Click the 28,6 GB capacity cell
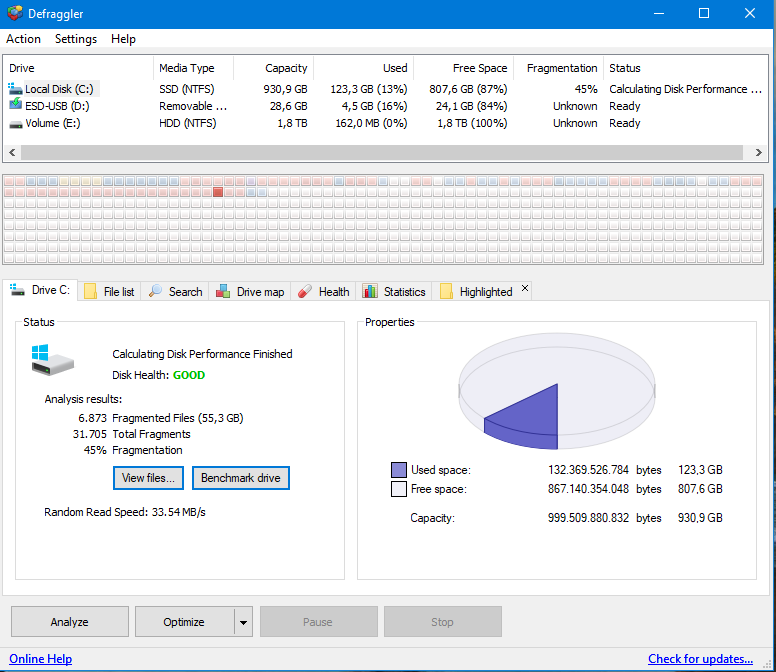The width and height of the screenshot is (776, 672). click(x=289, y=106)
